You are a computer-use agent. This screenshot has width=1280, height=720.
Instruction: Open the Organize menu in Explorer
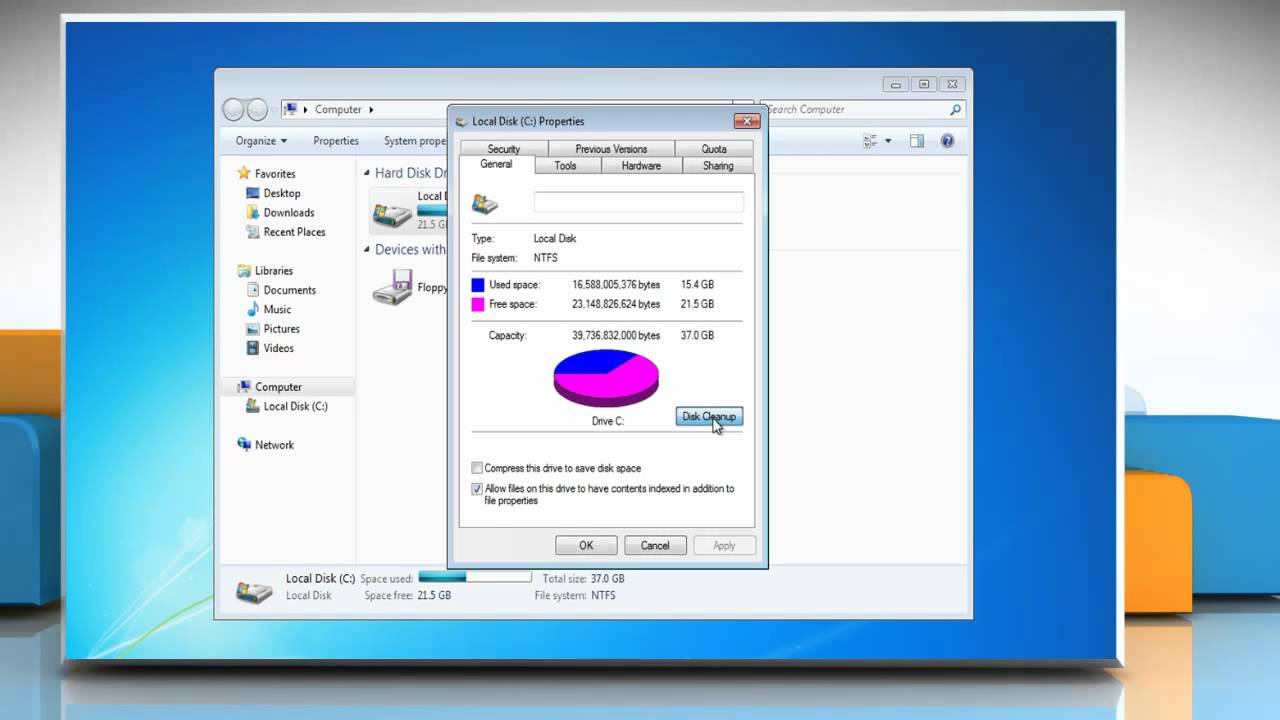[x=261, y=141]
